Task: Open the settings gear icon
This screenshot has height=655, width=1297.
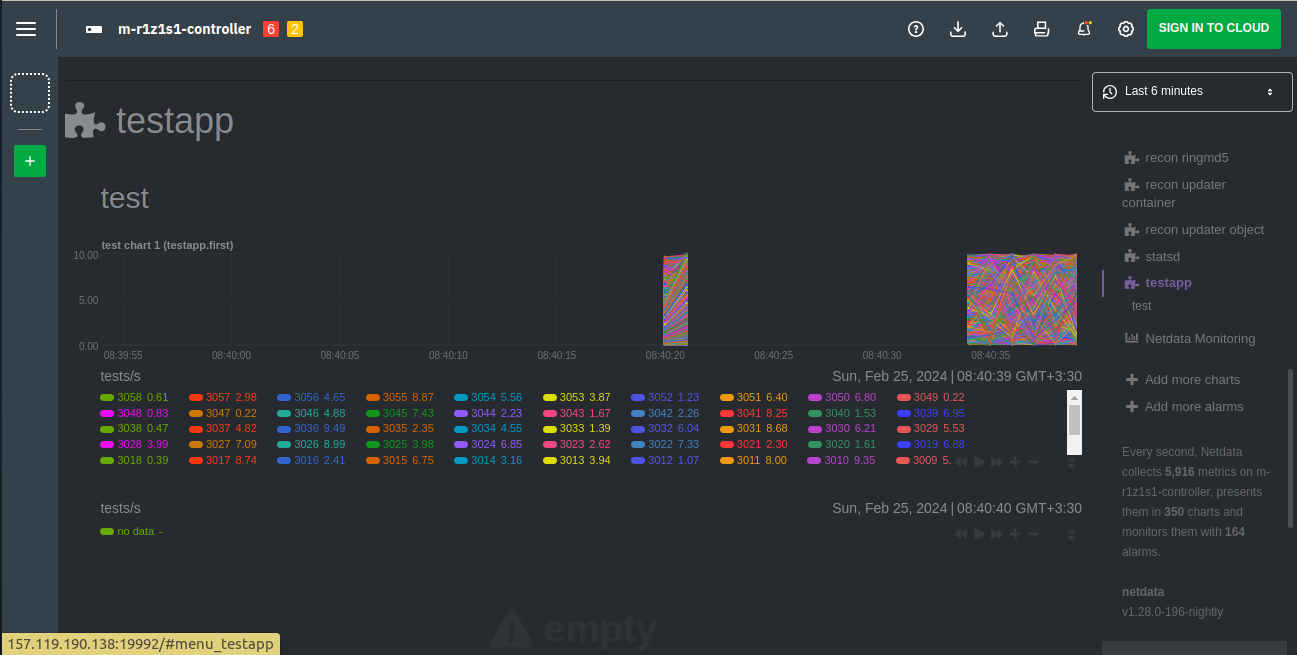Action: tap(1126, 29)
